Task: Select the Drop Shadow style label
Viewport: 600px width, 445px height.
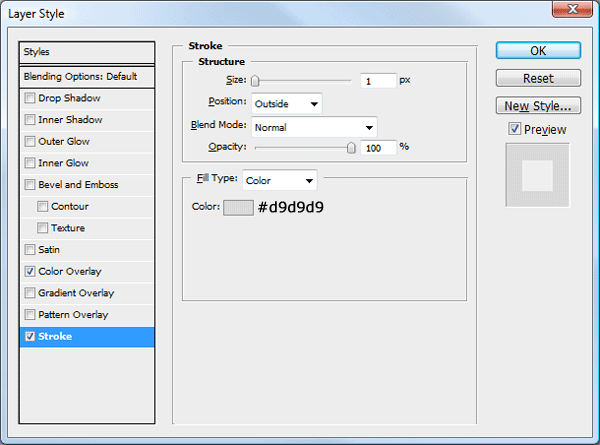Action: click(x=69, y=98)
